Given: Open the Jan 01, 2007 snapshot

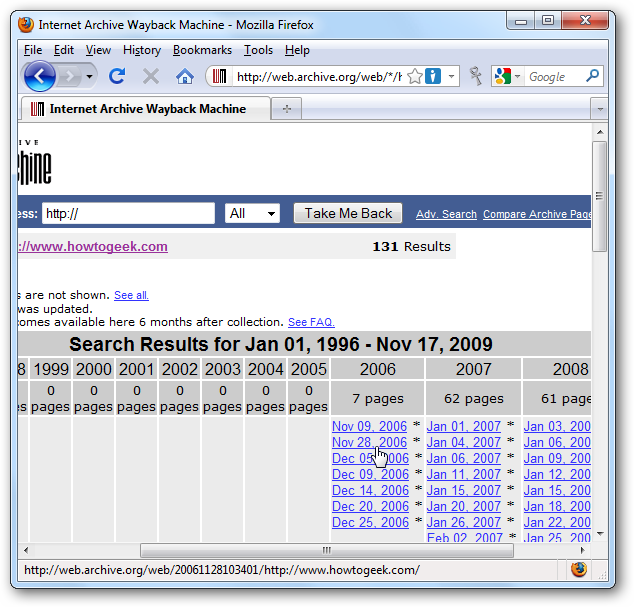Looking at the screenshot, I should click(x=464, y=426).
